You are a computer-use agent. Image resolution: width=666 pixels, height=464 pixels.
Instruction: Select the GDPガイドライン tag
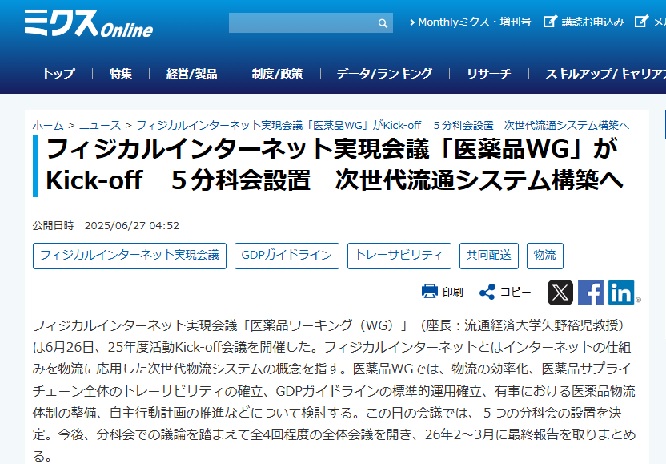click(x=286, y=255)
